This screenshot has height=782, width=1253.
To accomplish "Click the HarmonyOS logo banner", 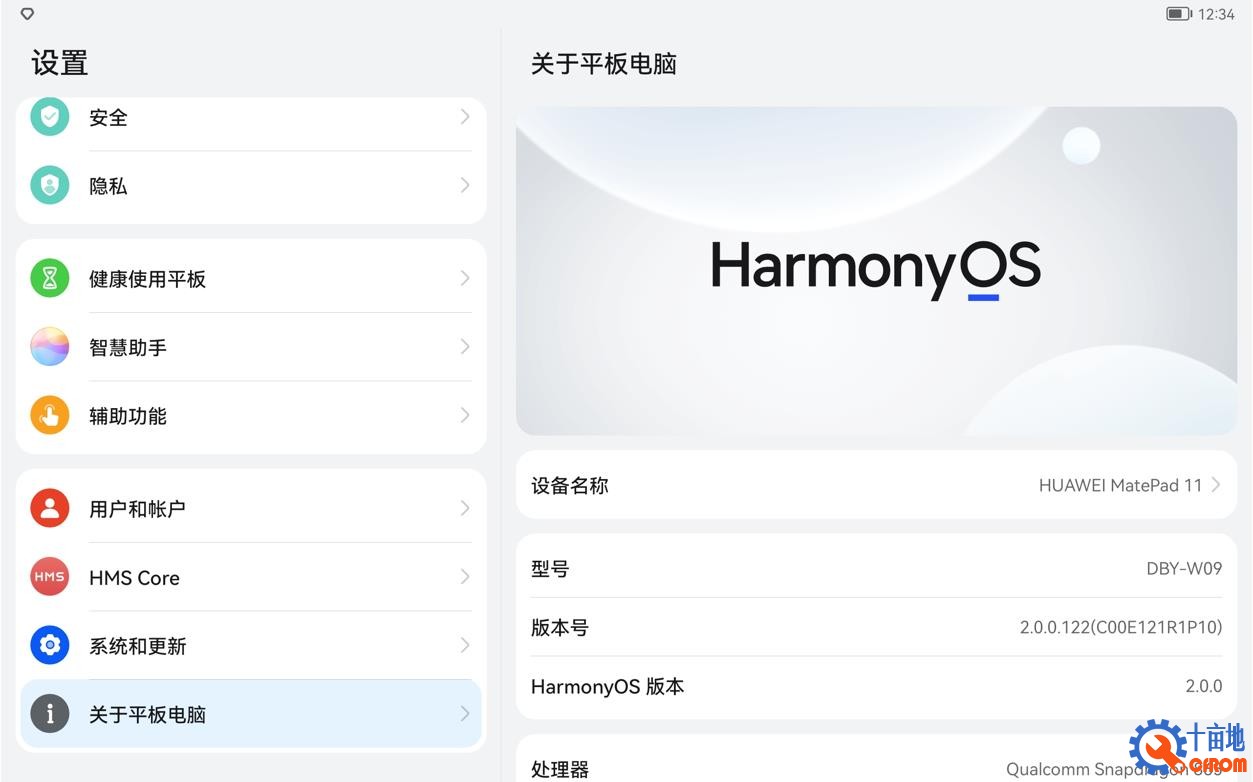I will (x=875, y=270).
